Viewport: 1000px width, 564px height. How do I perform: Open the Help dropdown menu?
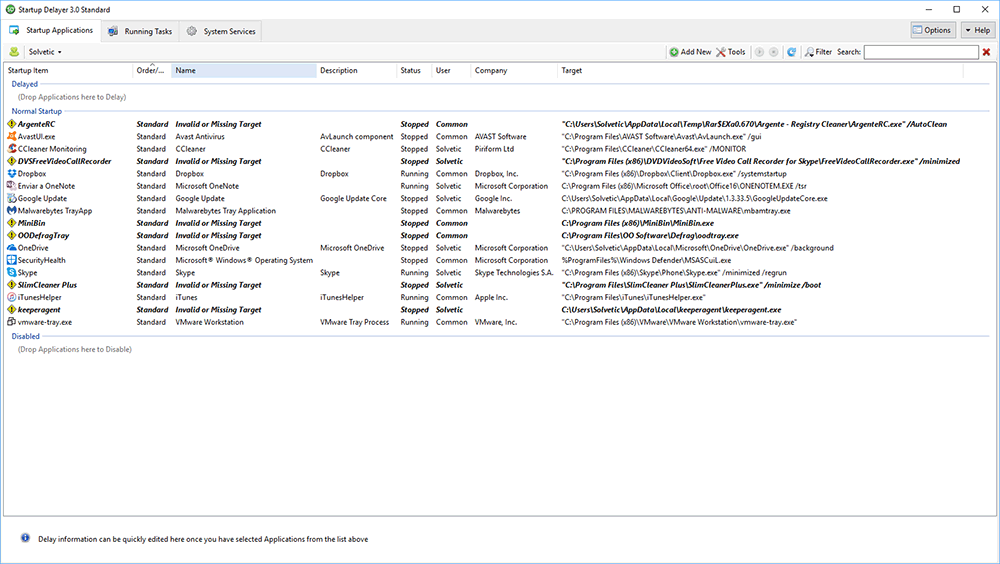pos(978,30)
